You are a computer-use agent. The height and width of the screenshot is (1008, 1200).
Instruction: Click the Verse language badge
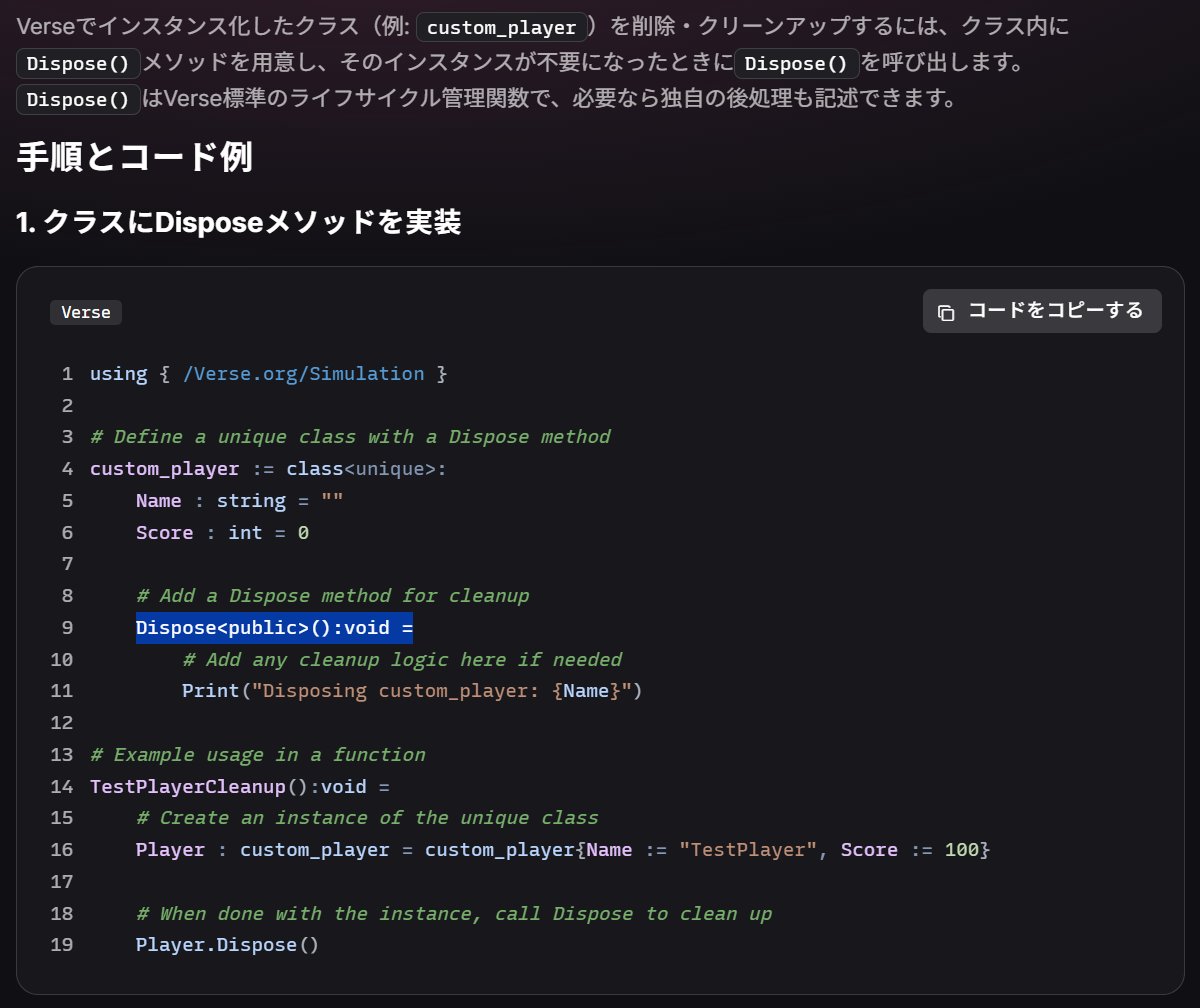coord(86,312)
